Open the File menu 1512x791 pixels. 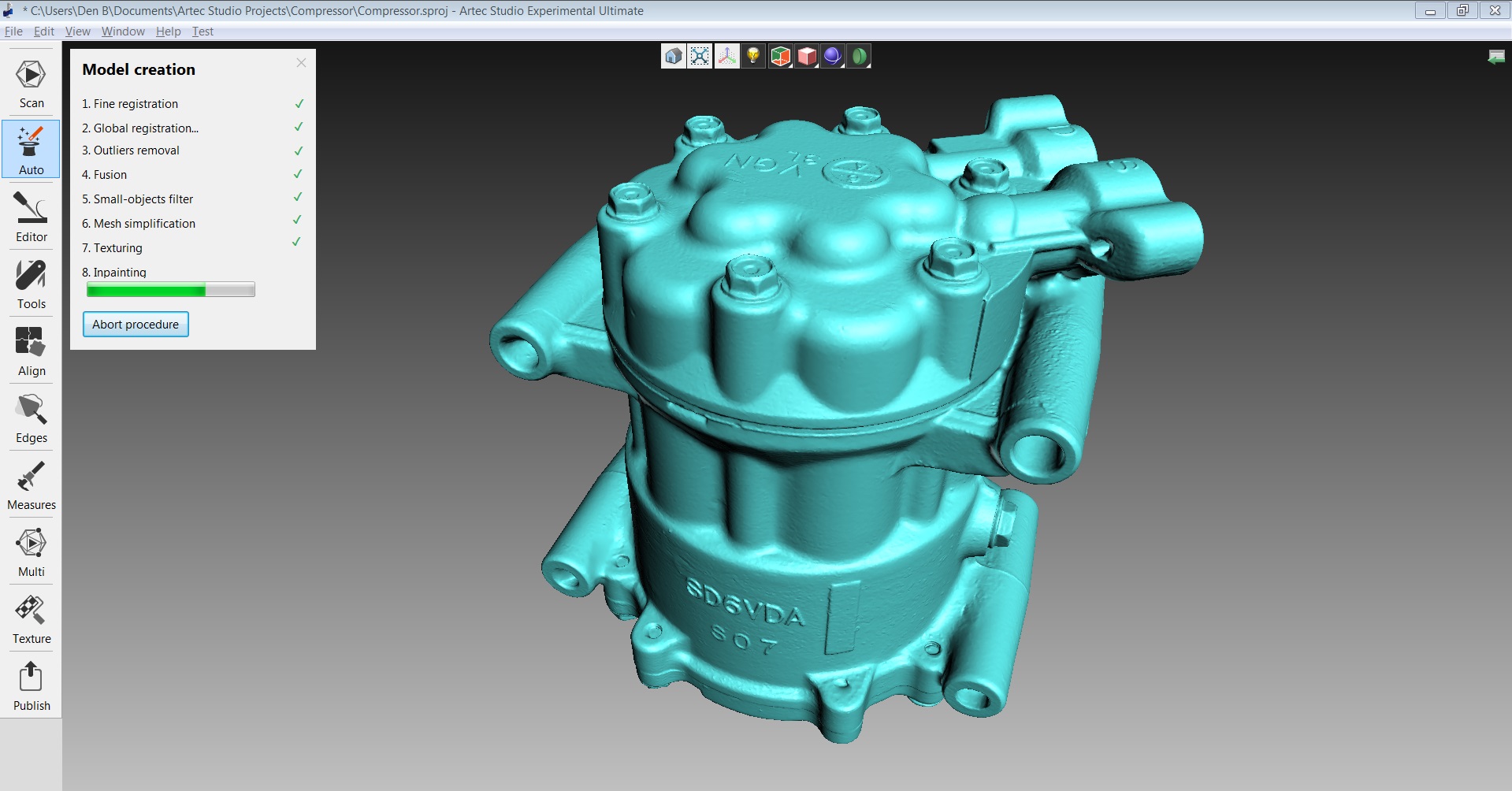pyautogui.click(x=13, y=32)
